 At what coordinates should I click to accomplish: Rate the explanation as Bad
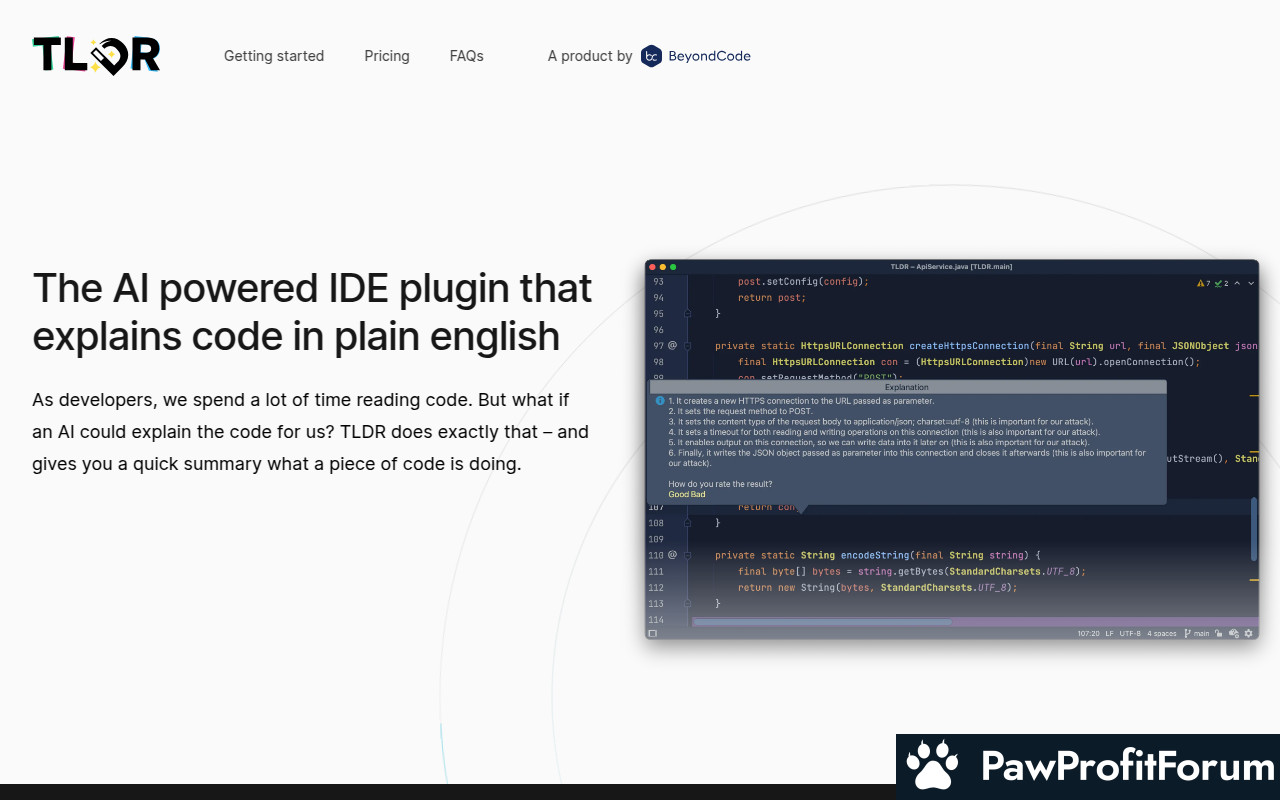point(697,494)
